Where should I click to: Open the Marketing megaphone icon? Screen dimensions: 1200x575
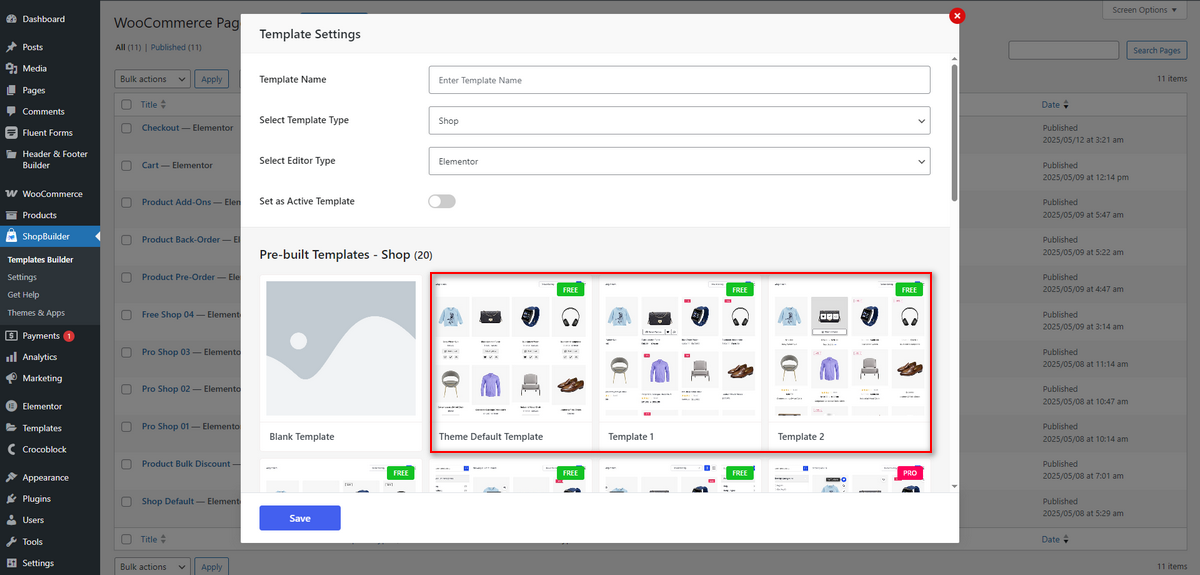coord(11,378)
